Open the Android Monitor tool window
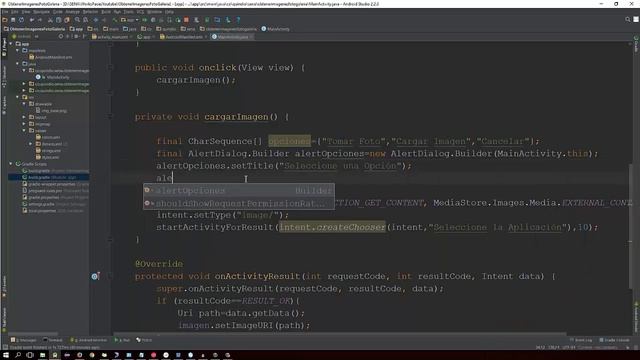Image resolution: width=640 pixels, height=360 pixels. tap(89, 340)
